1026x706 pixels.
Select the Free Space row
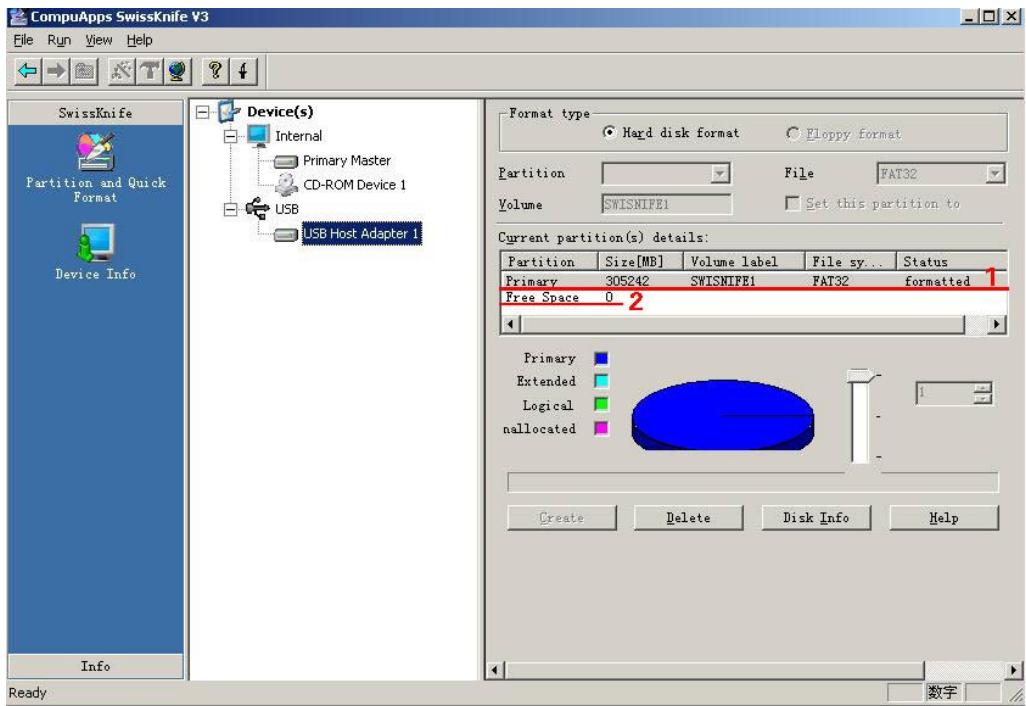[754, 297]
